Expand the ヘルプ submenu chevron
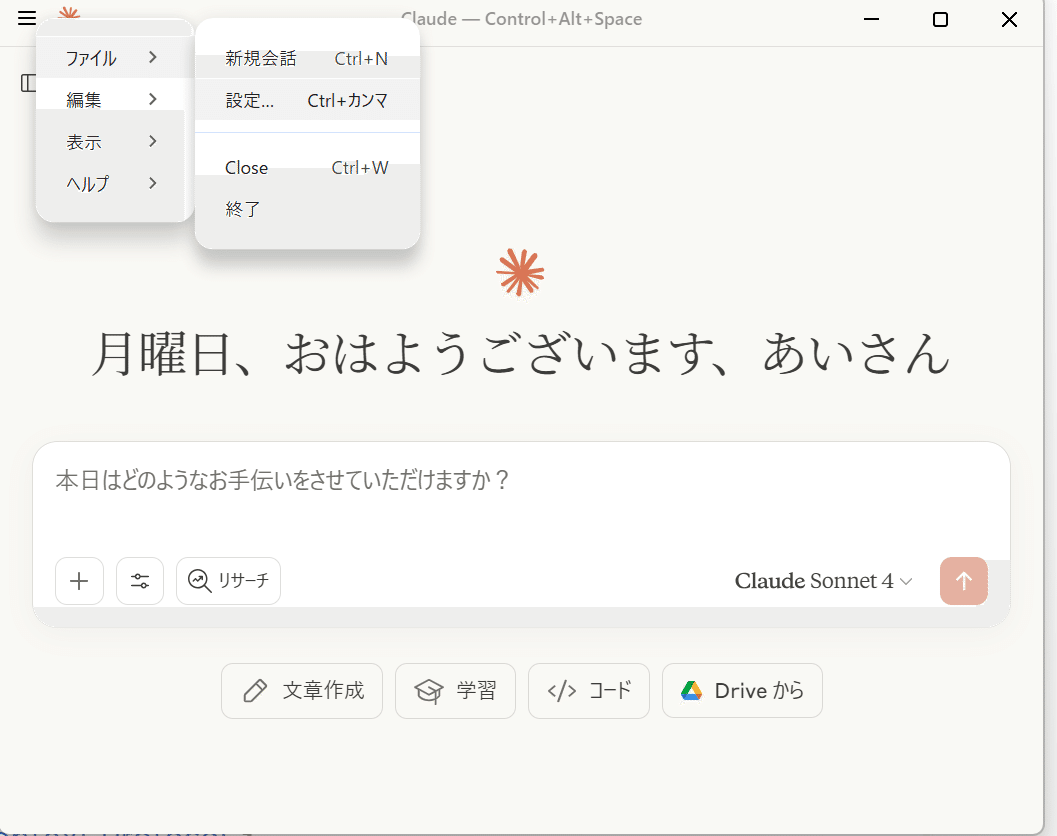The image size is (1057, 836). click(x=154, y=183)
